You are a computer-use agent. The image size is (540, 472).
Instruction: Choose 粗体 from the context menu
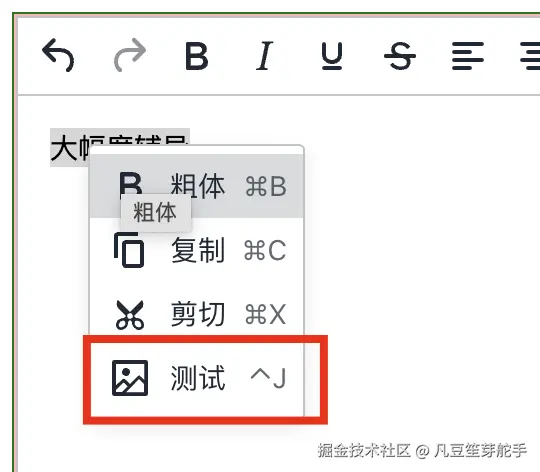[x=197, y=186]
